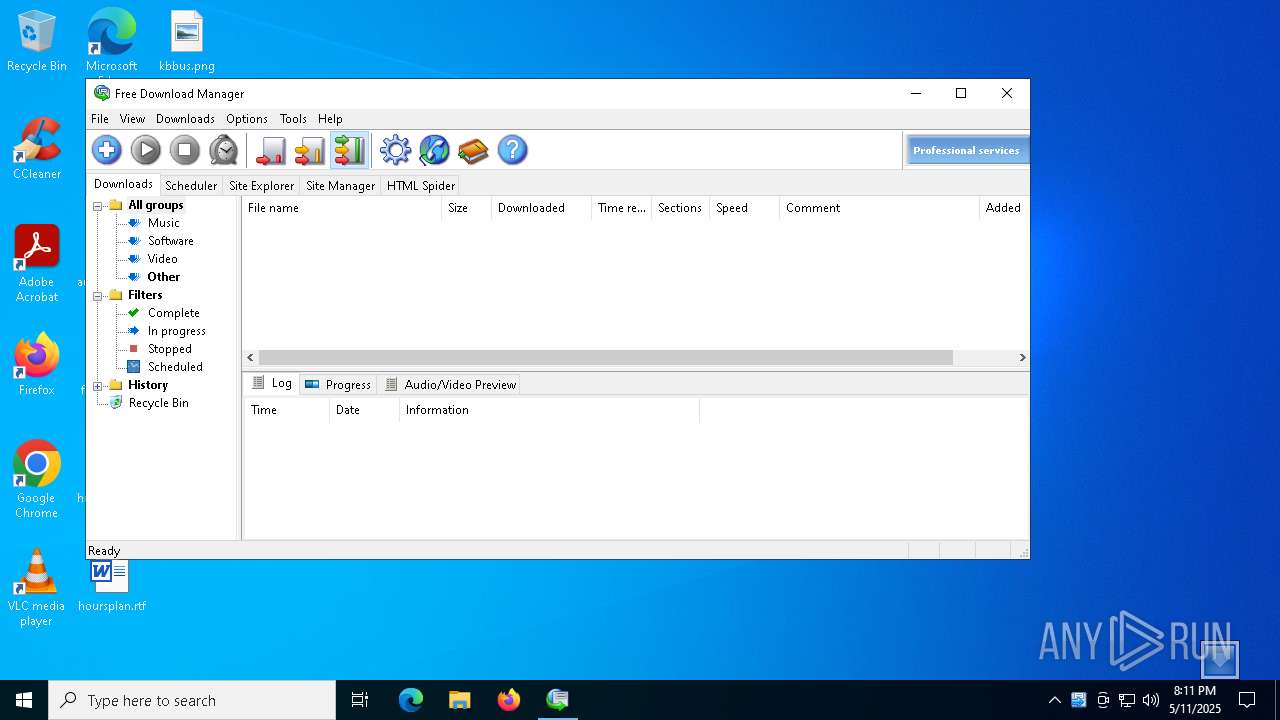Open Microsoft Edge from the taskbar
Image resolution: width=1280 pixels, height=720 pixels.
[x=411, y=700]
